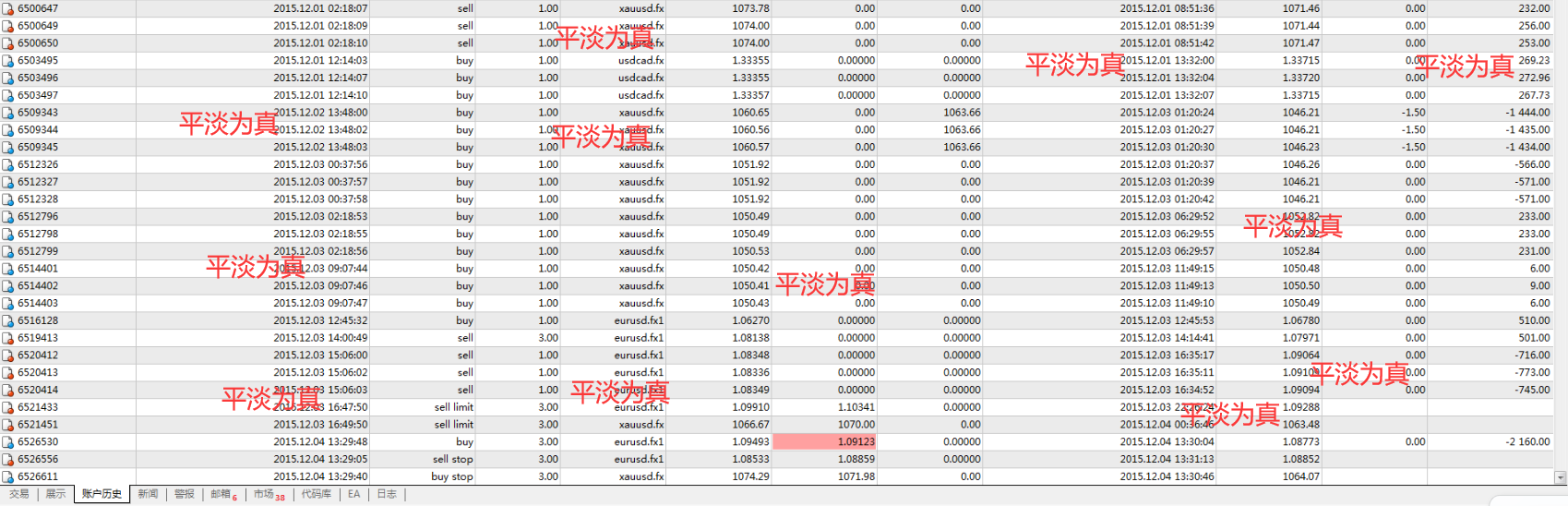Click the icon next to order 6512796
The image size is (1568, 506).
pos(8,217)
